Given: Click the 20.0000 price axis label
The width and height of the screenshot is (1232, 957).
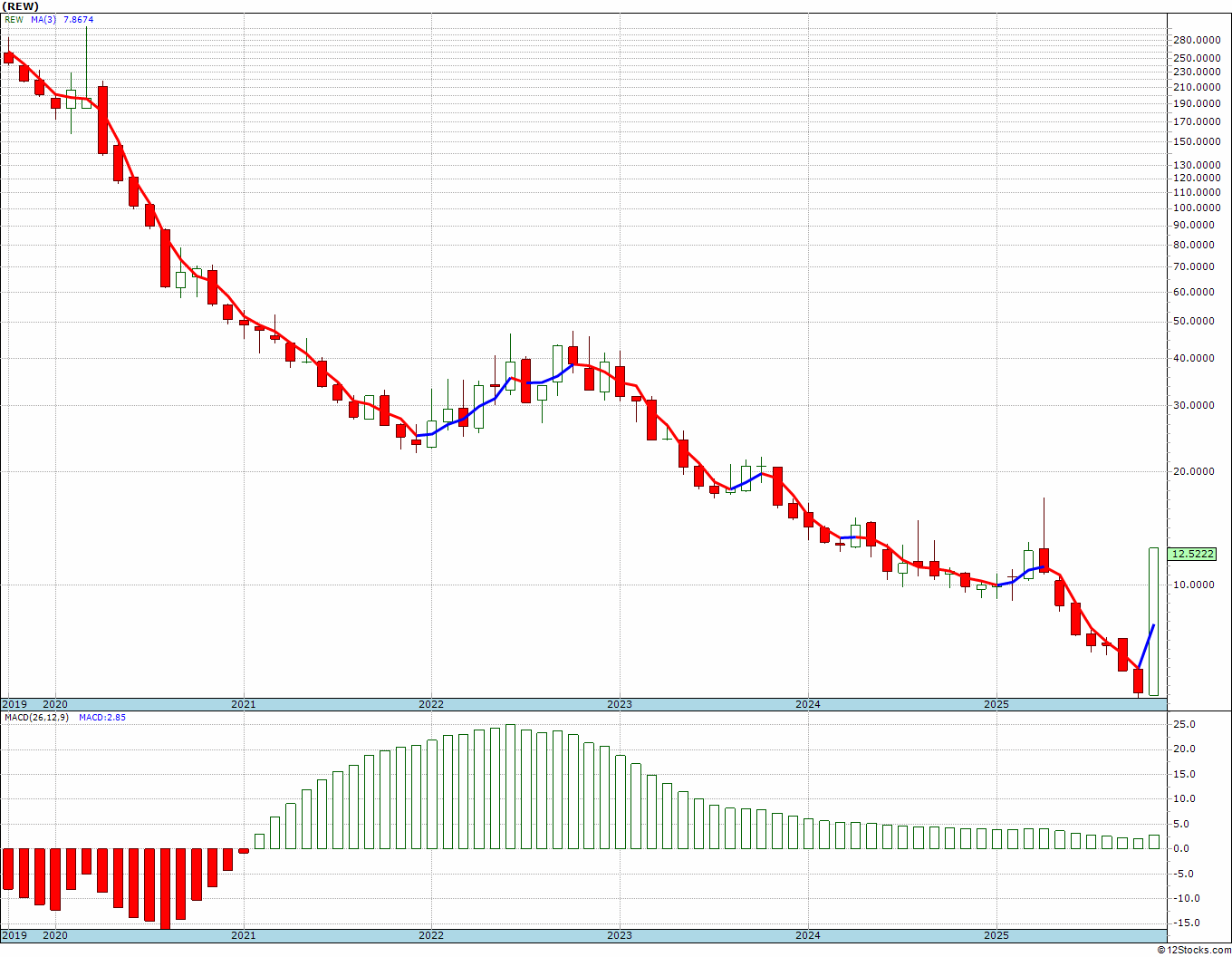Looking at the screenshot, I should click(x=1196, y=471).
